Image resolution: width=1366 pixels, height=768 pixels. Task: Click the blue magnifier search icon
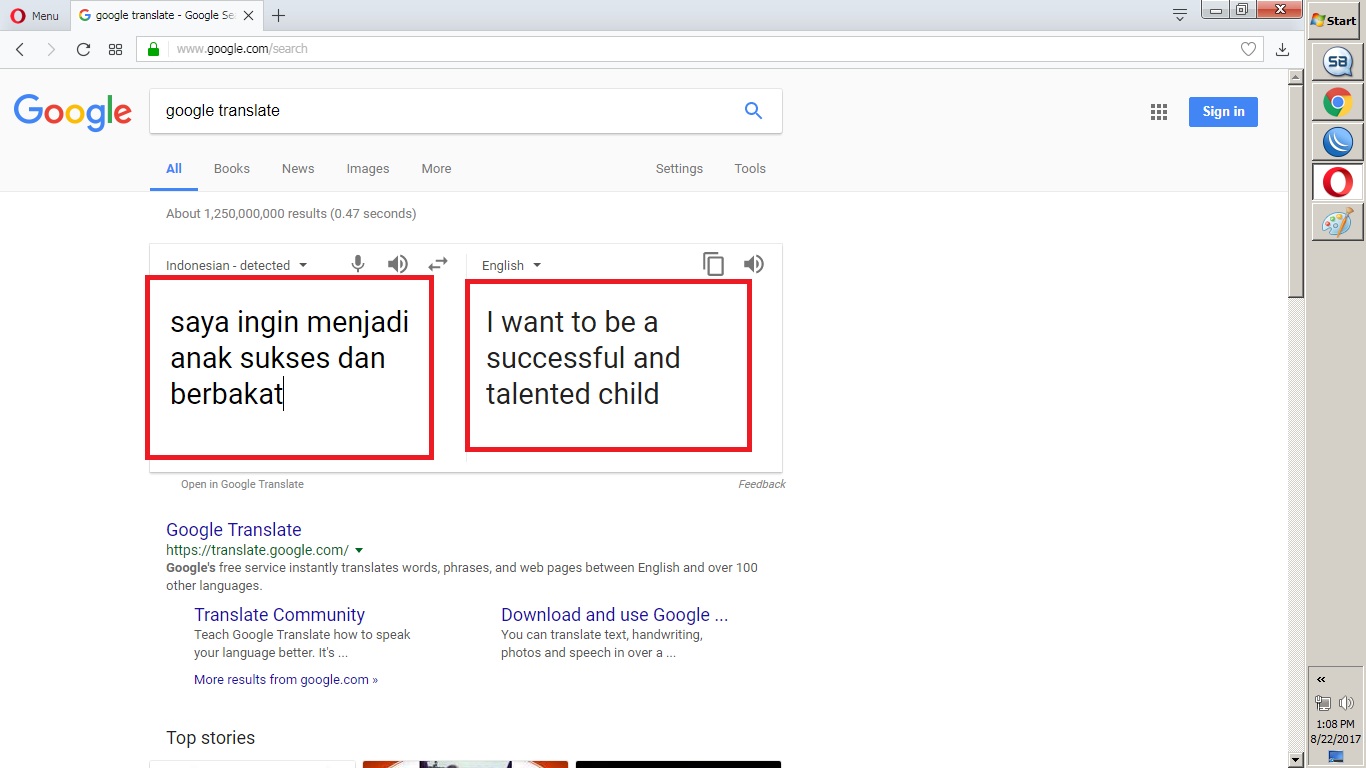pyautogui.click(x=754, y=111)
